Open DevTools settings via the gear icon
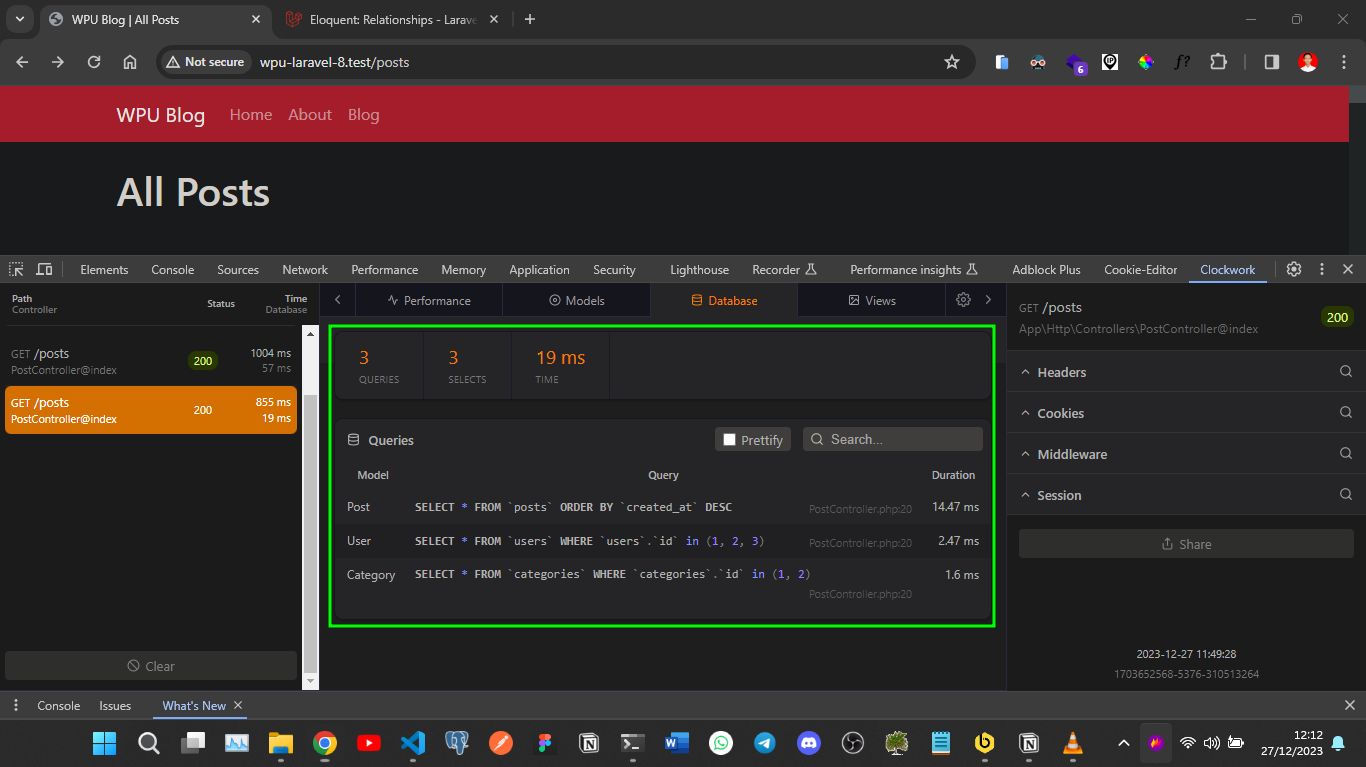The image size is (1366, 767). [x=1293, y=269]
